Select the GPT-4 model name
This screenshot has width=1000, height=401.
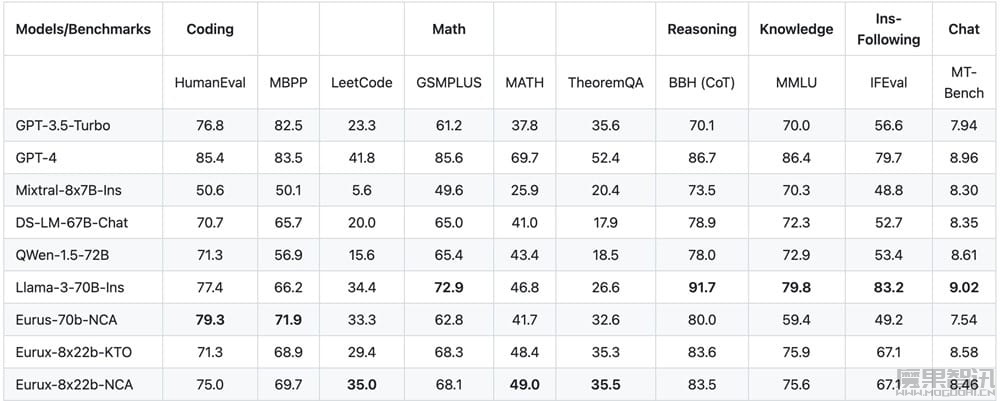click(x=35, y=158)
